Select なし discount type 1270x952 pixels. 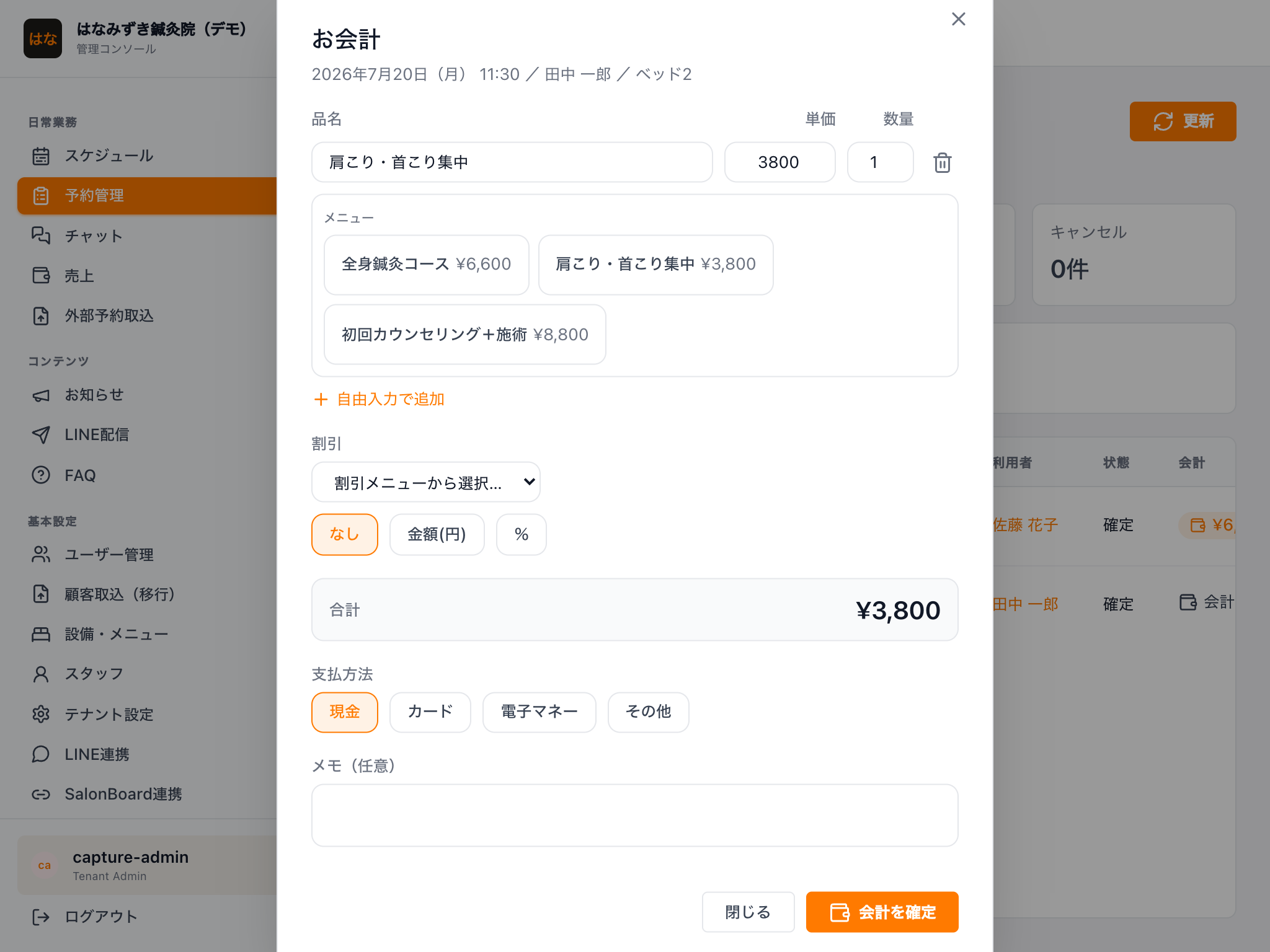(345, 534)
